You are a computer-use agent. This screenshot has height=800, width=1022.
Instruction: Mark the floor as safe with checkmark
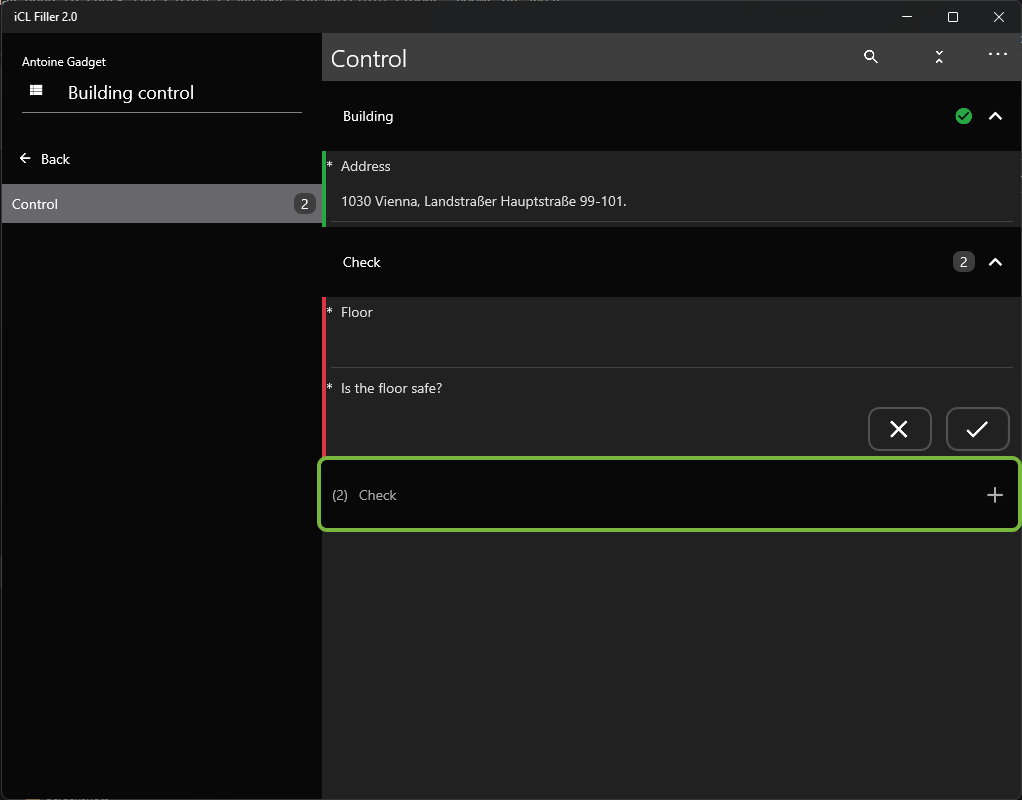977,429
